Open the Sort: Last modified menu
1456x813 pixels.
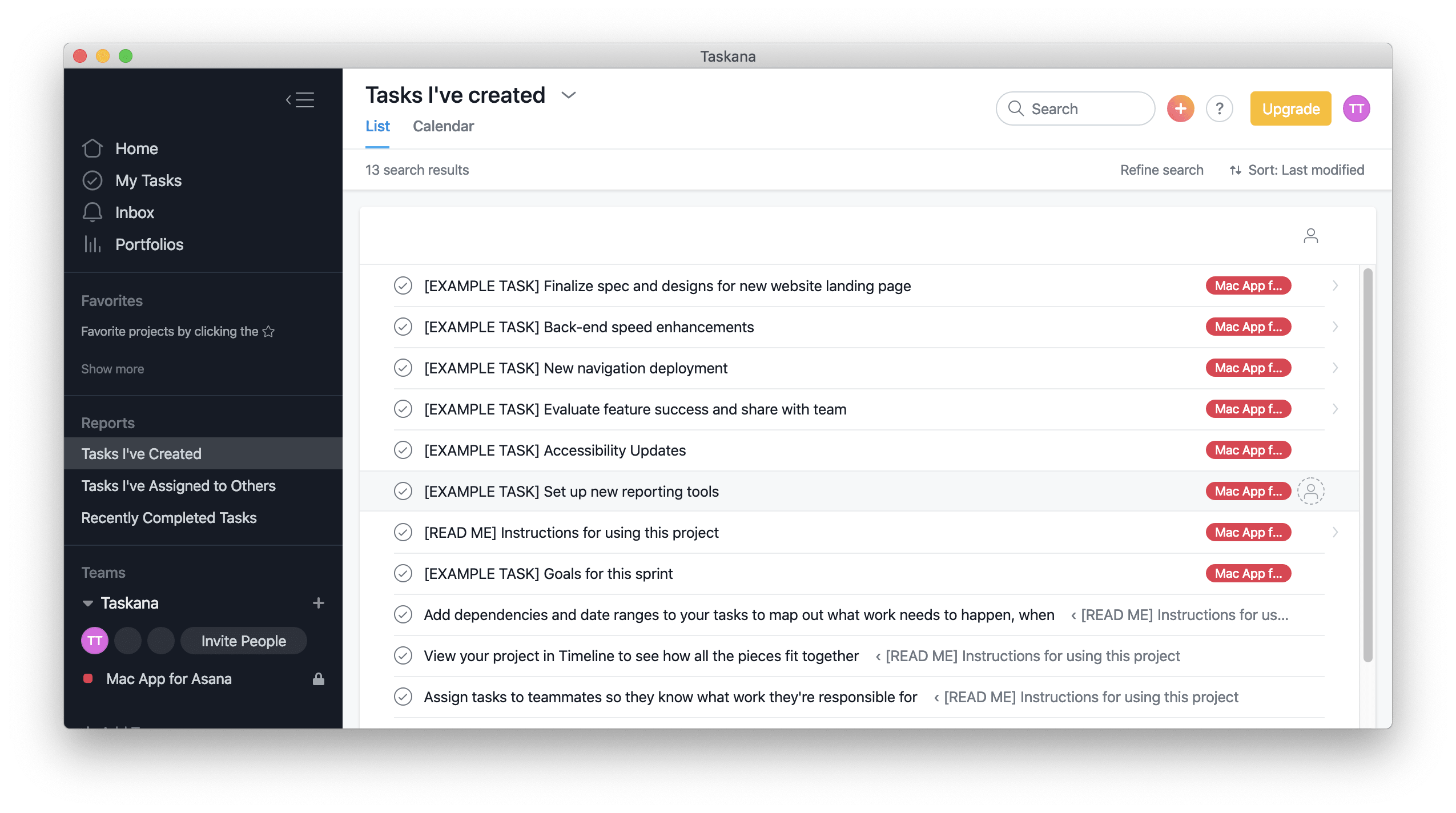[1297, 170]
